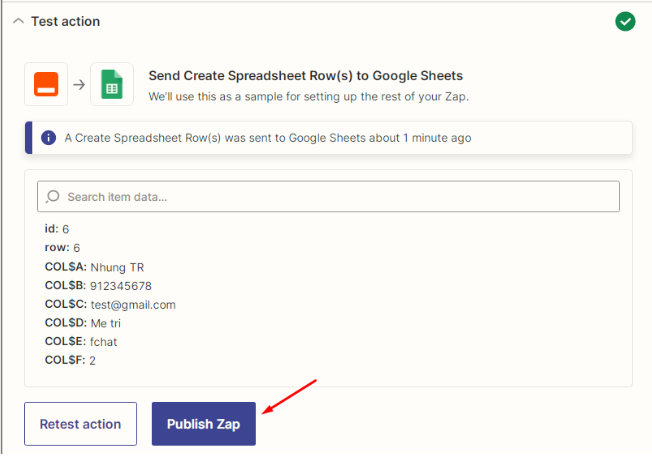Click the arrow between app icons
This screenshot has height=466, width=652.
click(x=79, y=85)
